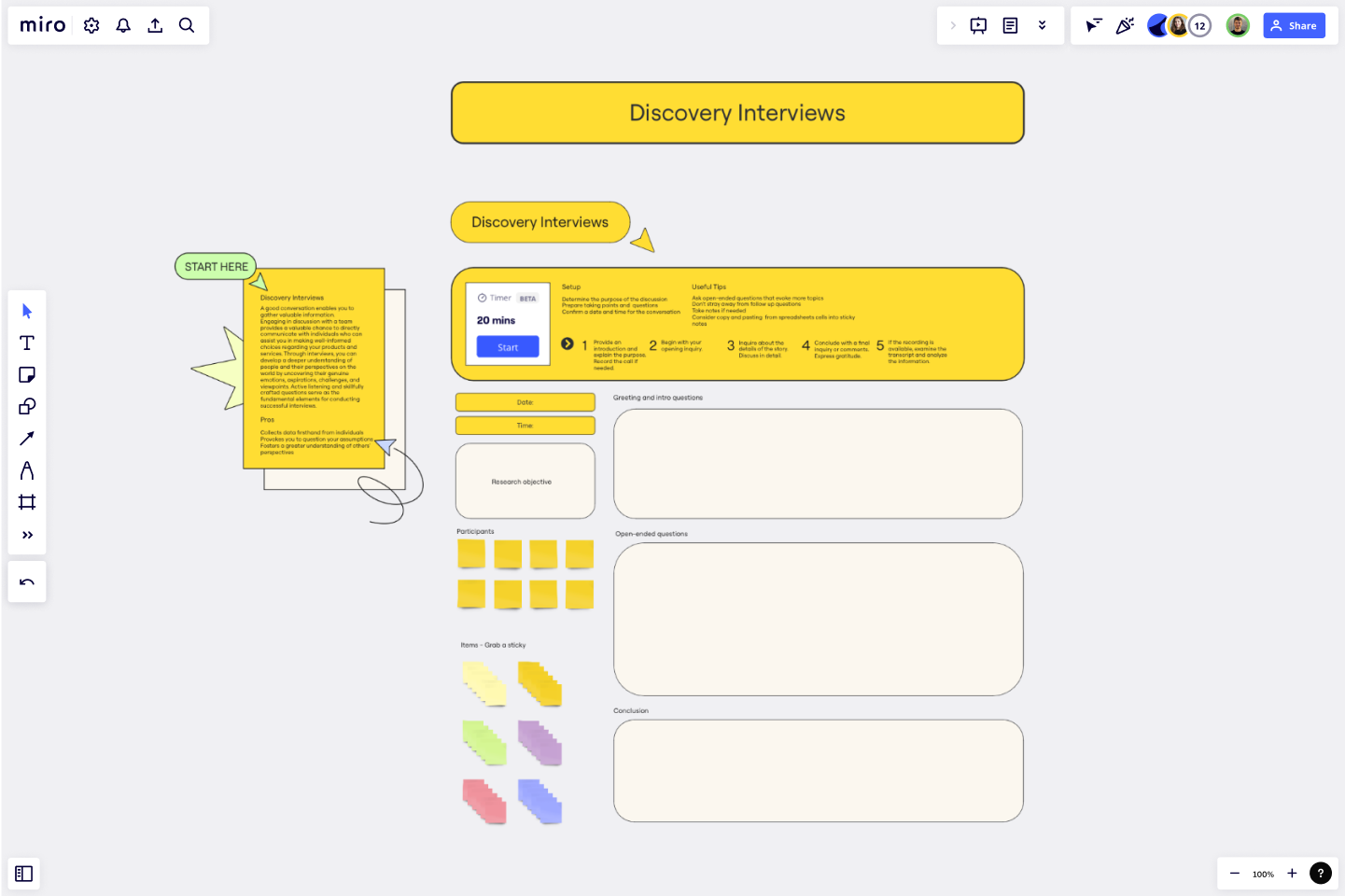This screenshot has height=896, width=1345.
Task: Open the notifications bell
Action: [x=122, y=25]
